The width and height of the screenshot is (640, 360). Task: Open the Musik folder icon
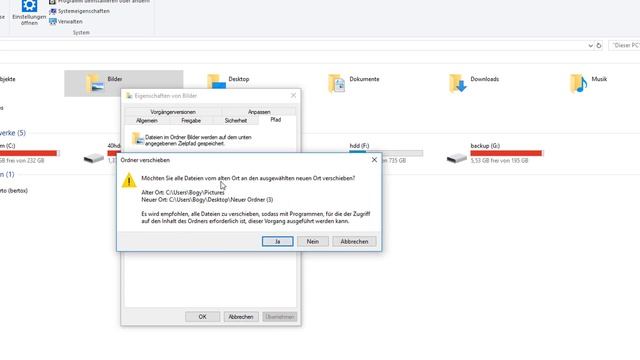point(578,83)
